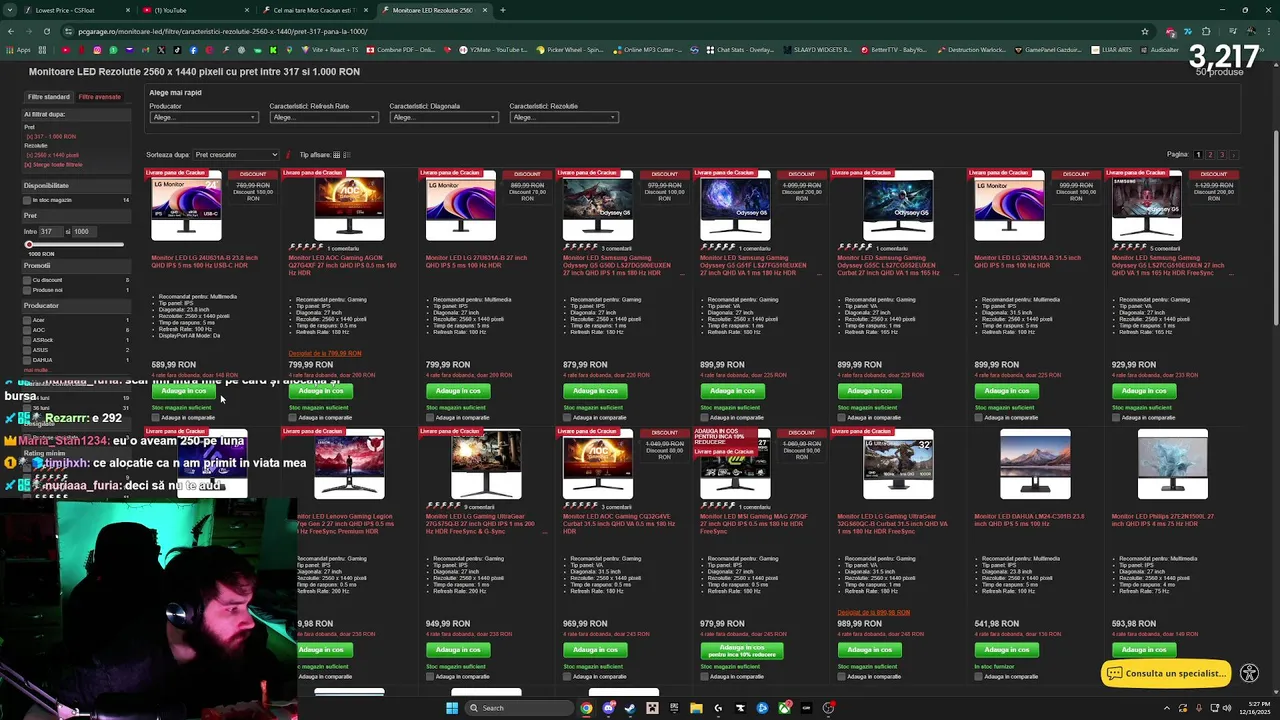
Task: Tick the AOC producer checkbox
Action: [x=27, y=330]
